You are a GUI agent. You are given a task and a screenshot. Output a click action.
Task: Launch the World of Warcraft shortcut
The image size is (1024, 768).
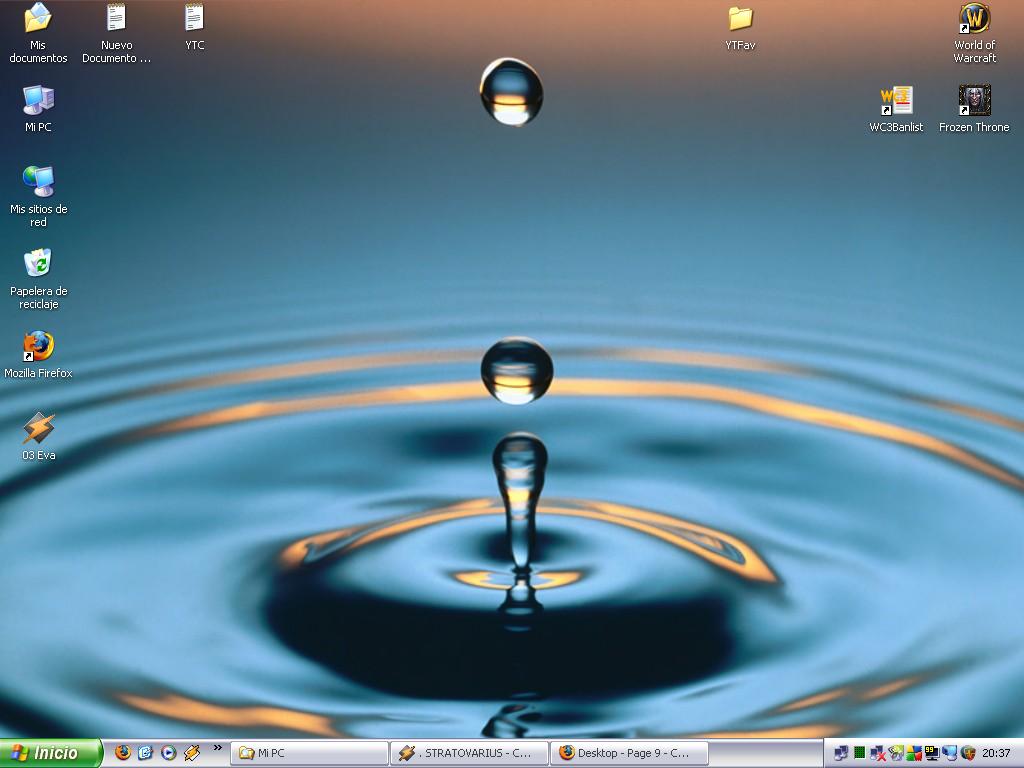click(x=974, y=18)
